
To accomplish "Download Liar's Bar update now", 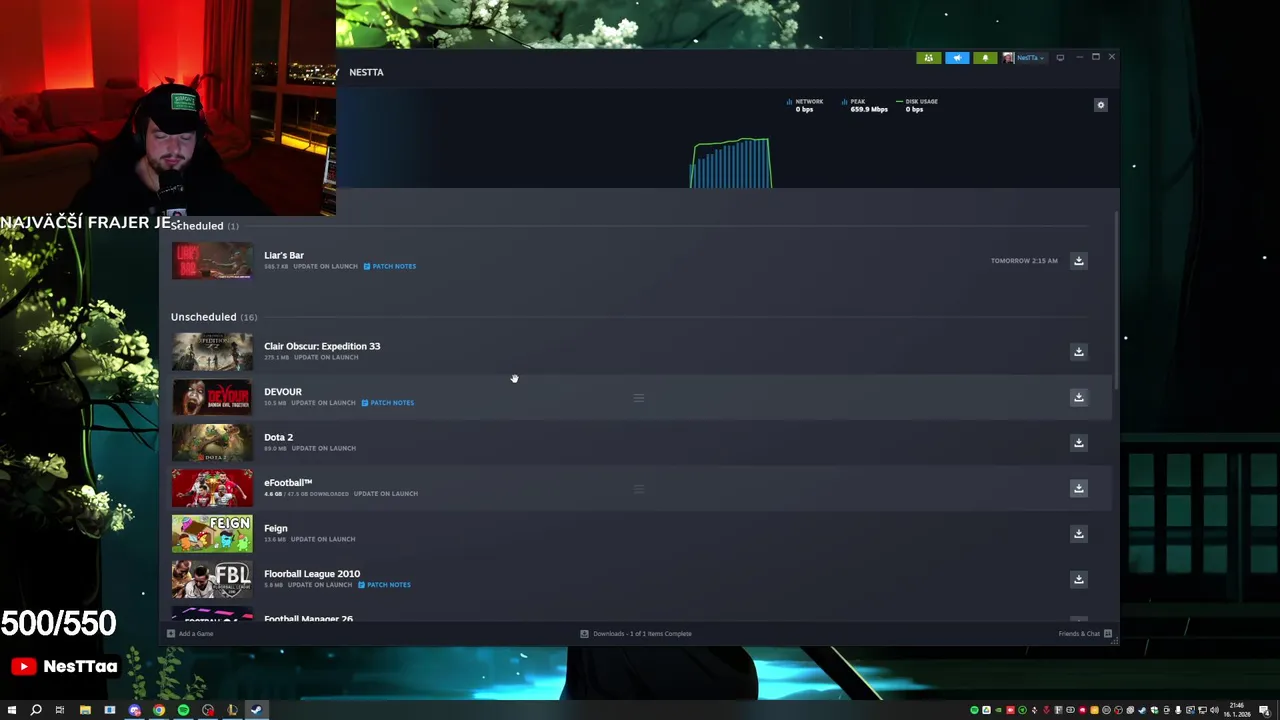I will tap(1078, 261).
